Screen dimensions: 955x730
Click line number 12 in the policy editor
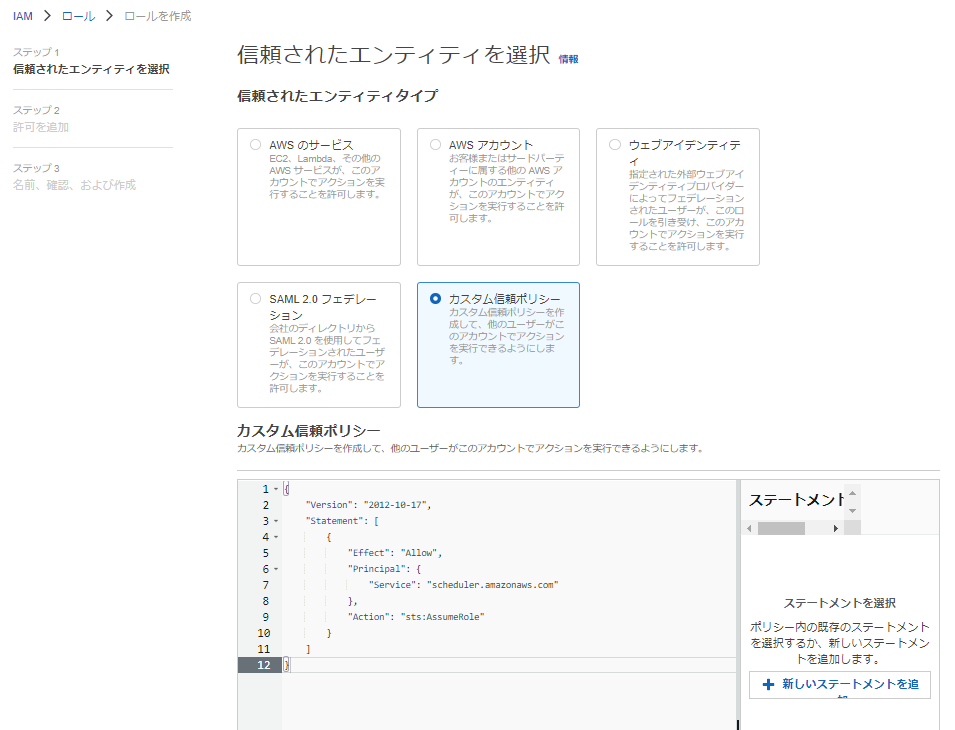pyautogui.click(x=263, y=662)
